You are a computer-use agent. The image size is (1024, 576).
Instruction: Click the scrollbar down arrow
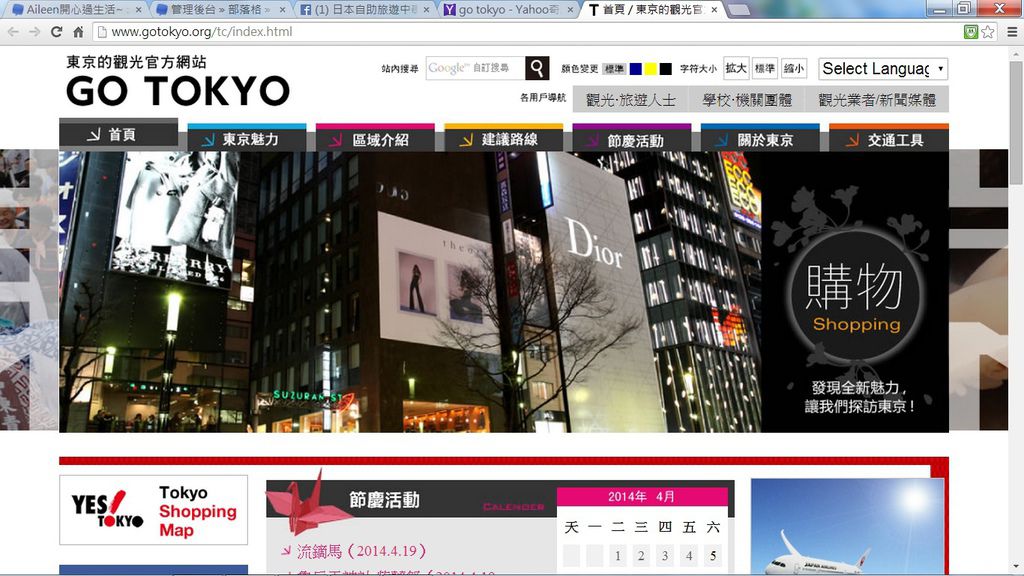1016,566
